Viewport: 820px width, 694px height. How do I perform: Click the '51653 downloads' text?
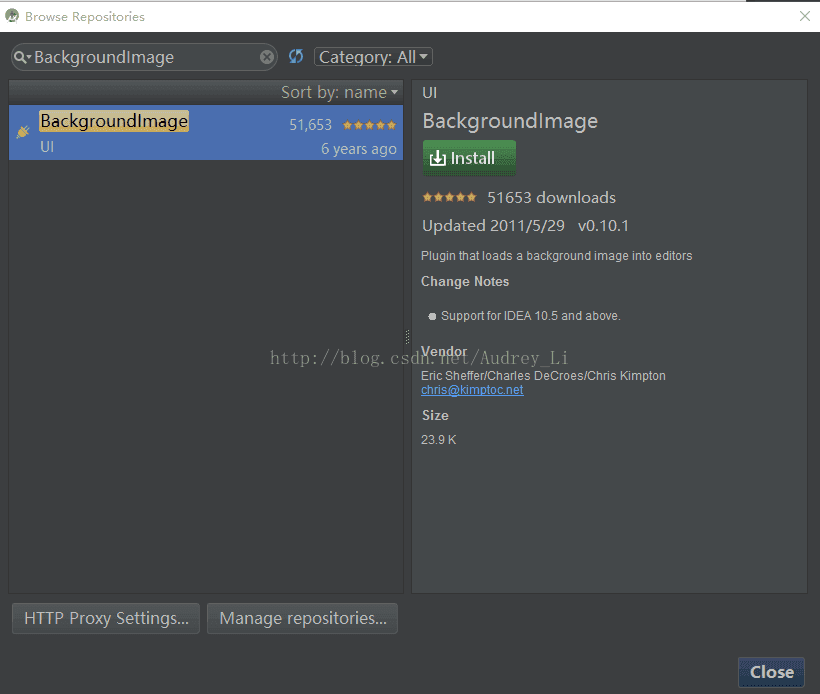pos(551,198)
